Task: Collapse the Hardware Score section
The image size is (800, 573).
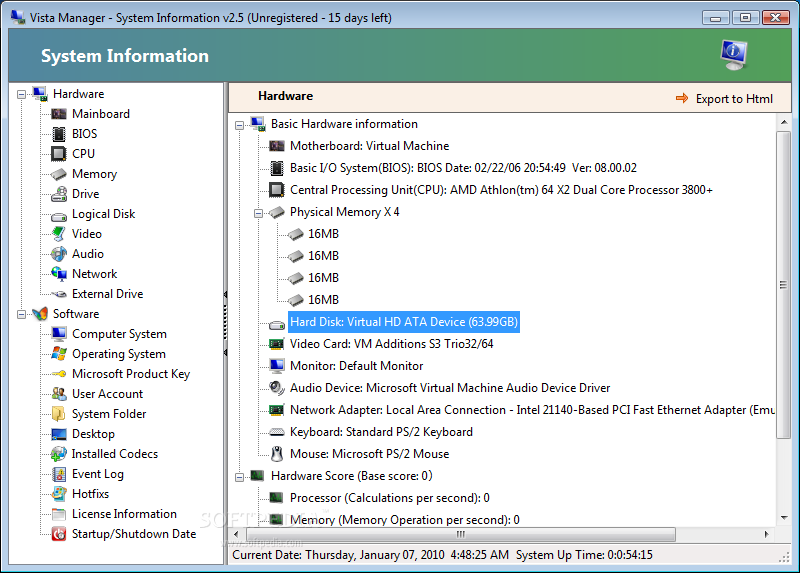Action: pyautogui.click(x=239, y=476)
